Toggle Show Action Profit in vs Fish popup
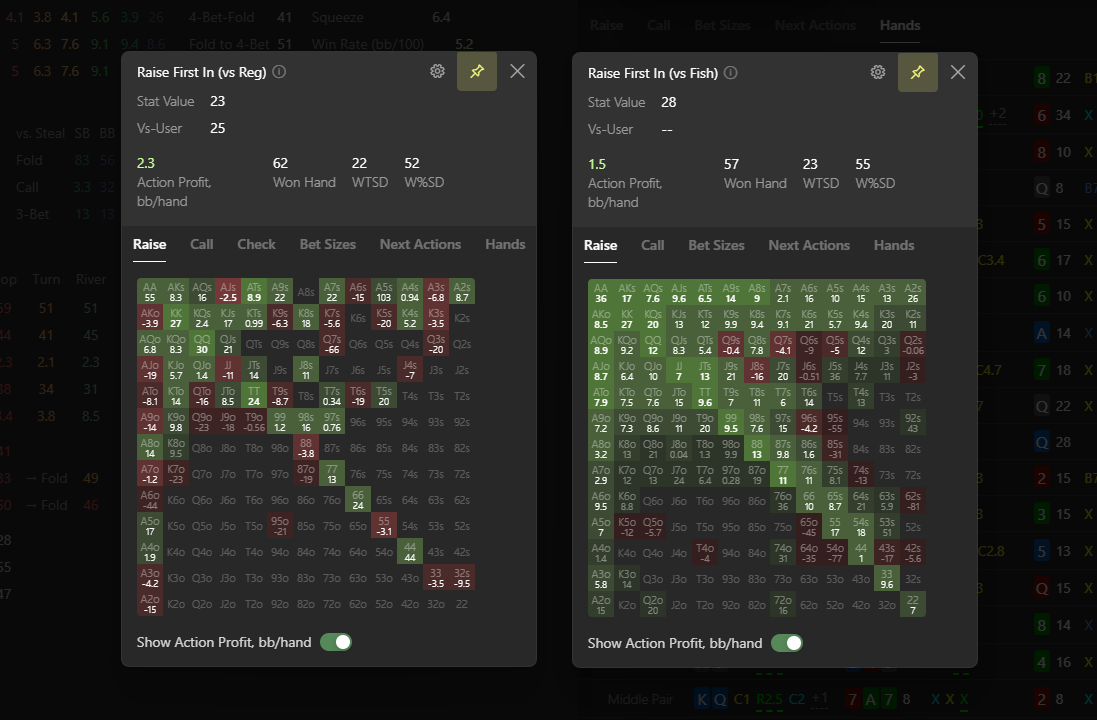 (787, 643)
